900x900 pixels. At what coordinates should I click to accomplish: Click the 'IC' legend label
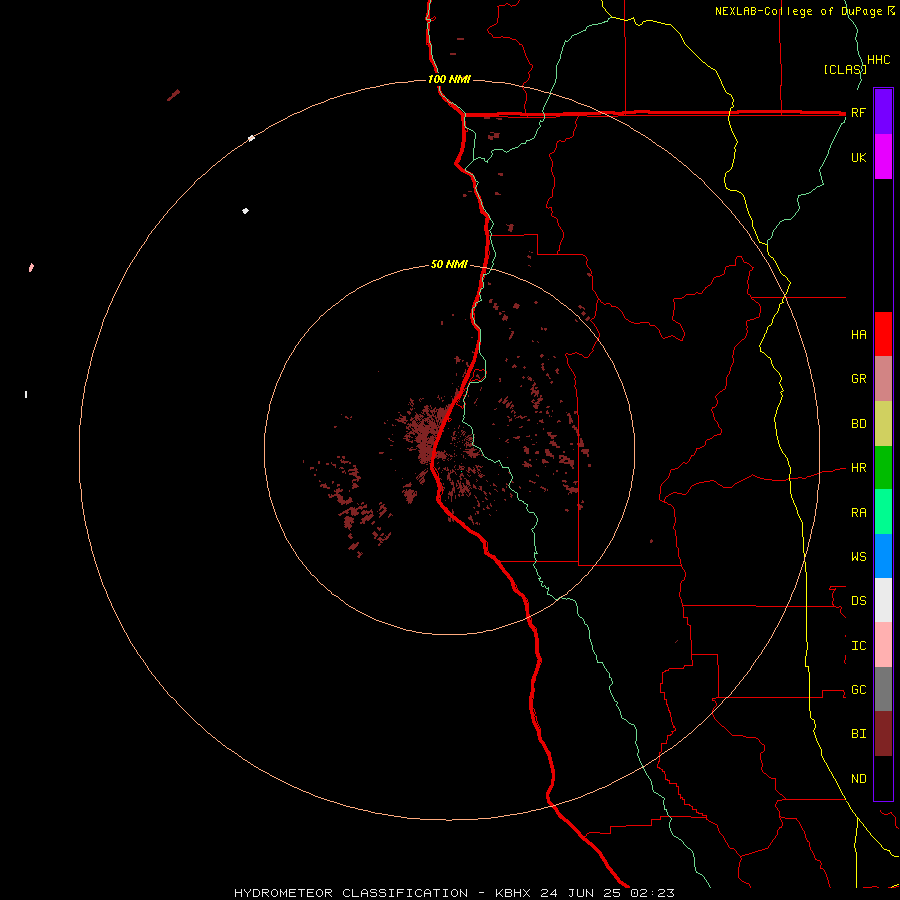858,646
